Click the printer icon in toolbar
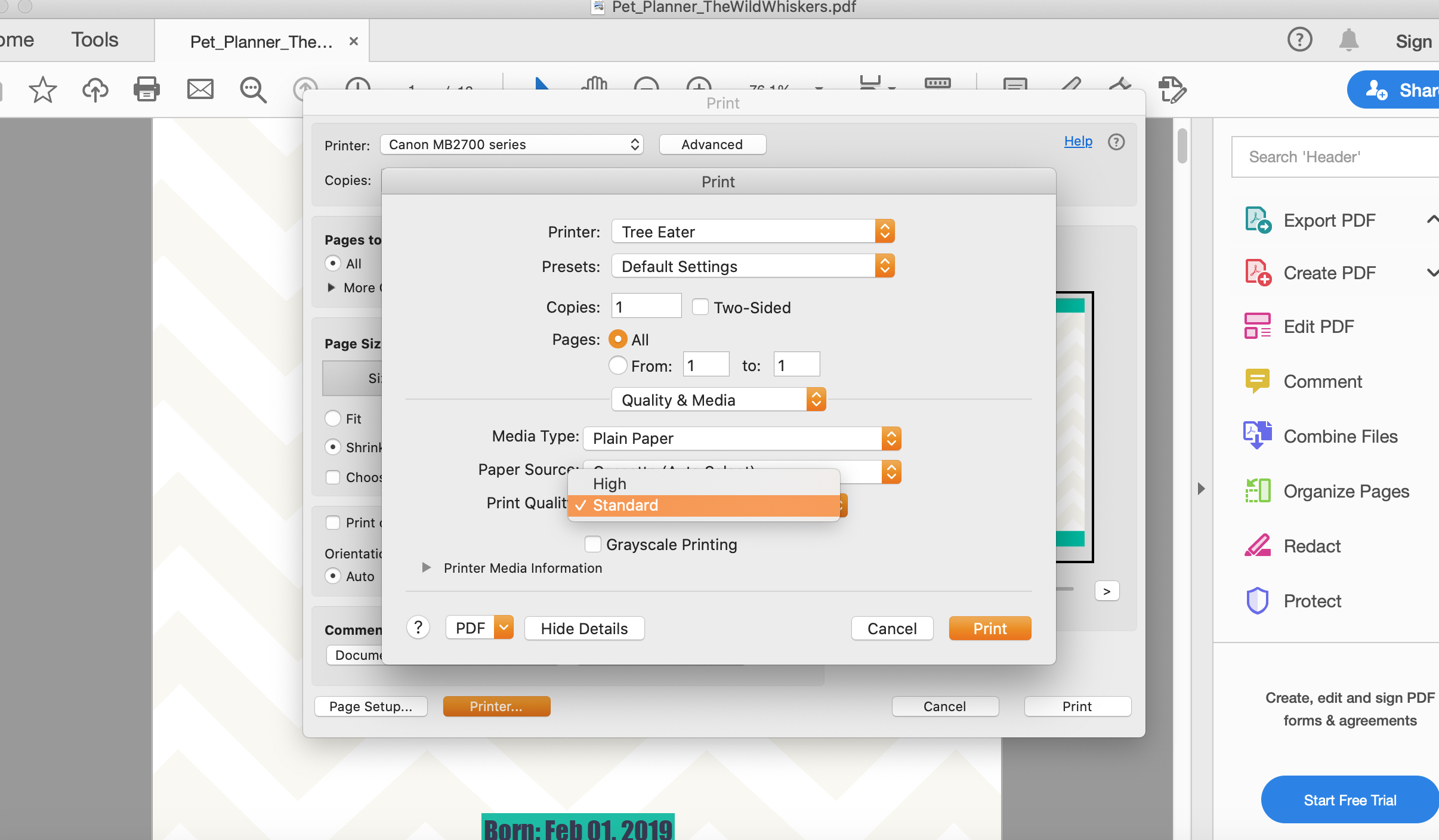 146,90
